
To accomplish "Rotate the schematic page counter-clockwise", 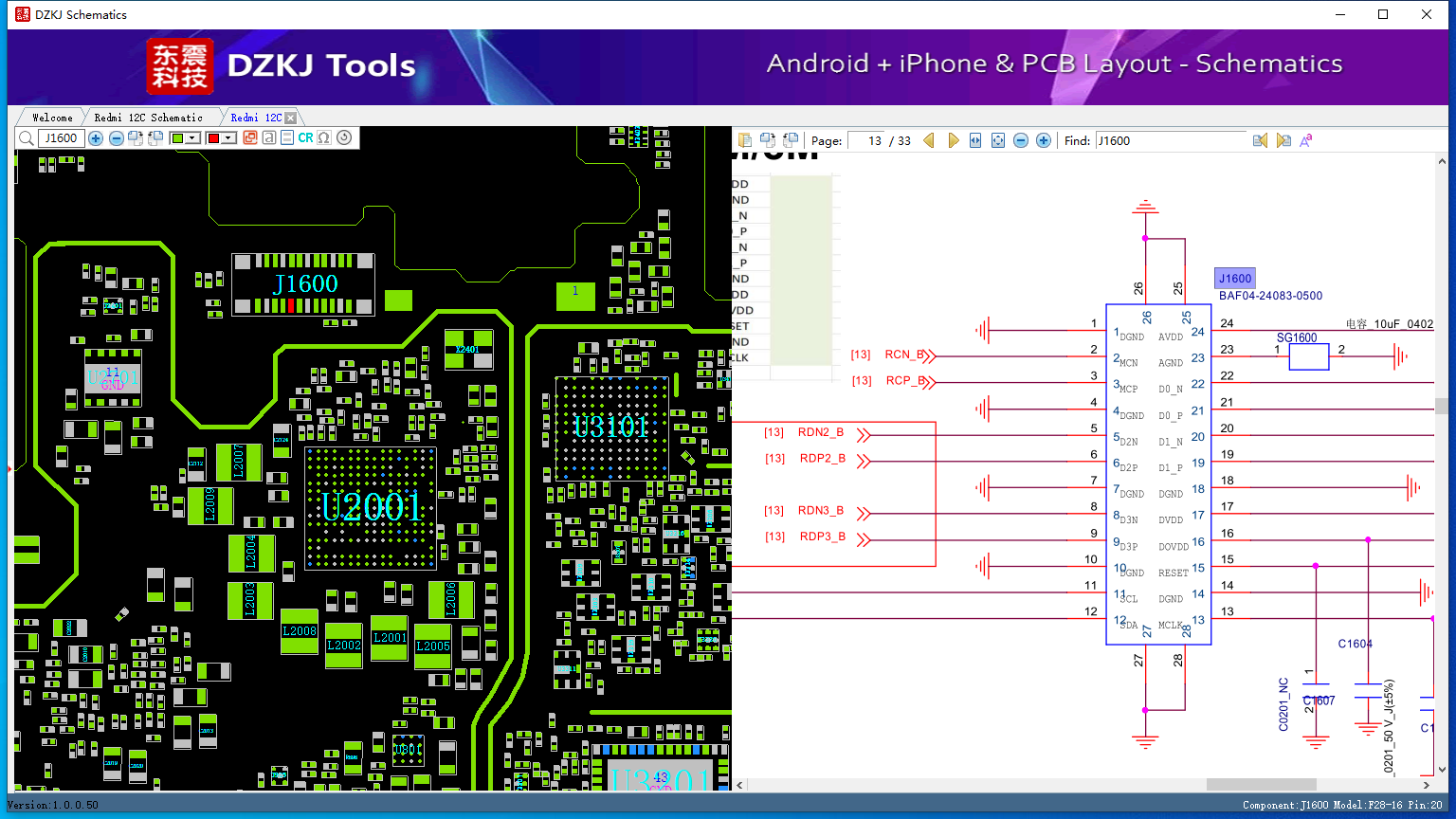I will [791, 140].
